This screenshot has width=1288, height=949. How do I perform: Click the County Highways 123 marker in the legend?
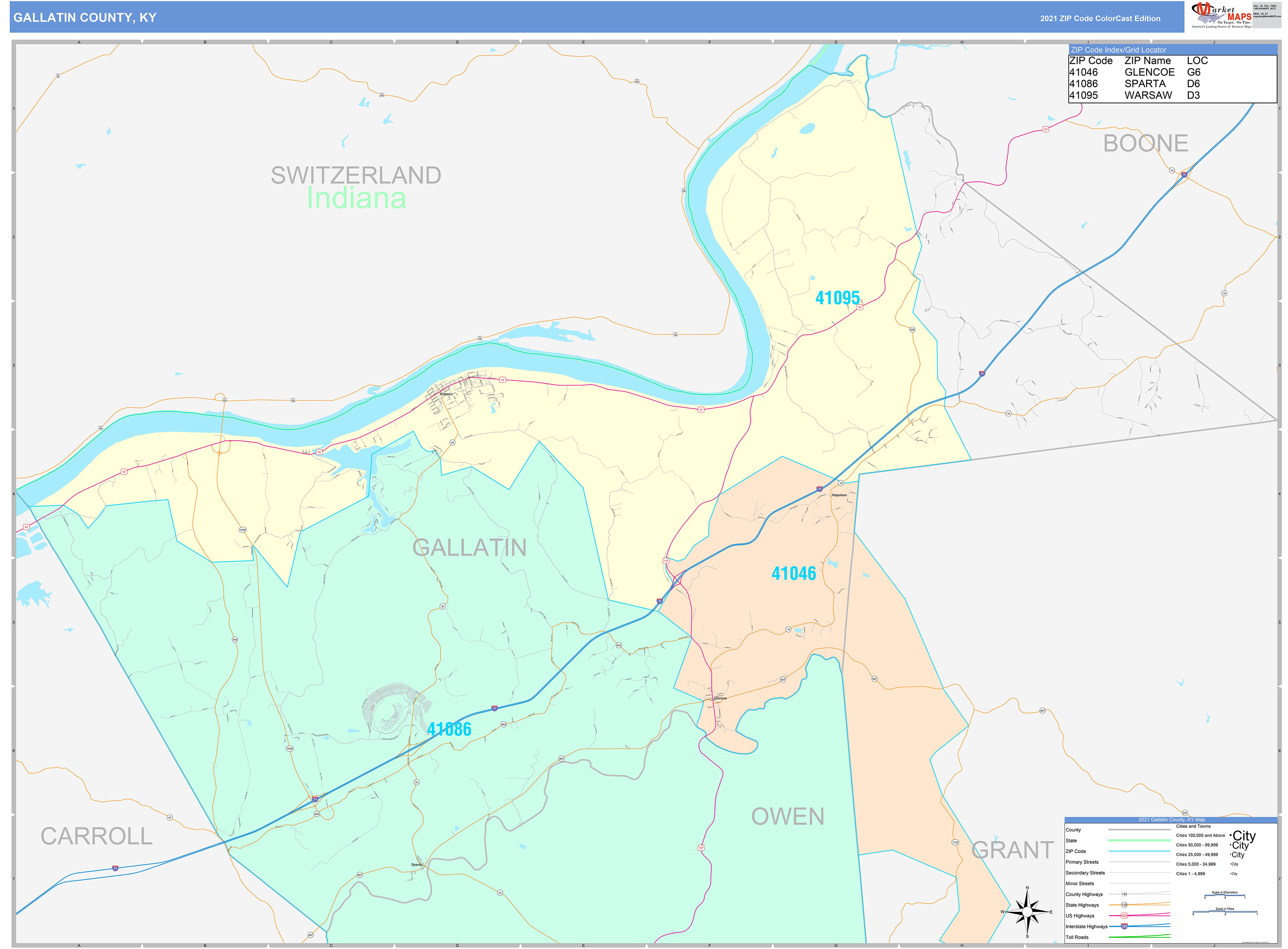pyautogui.click(x=1124, y=894)
